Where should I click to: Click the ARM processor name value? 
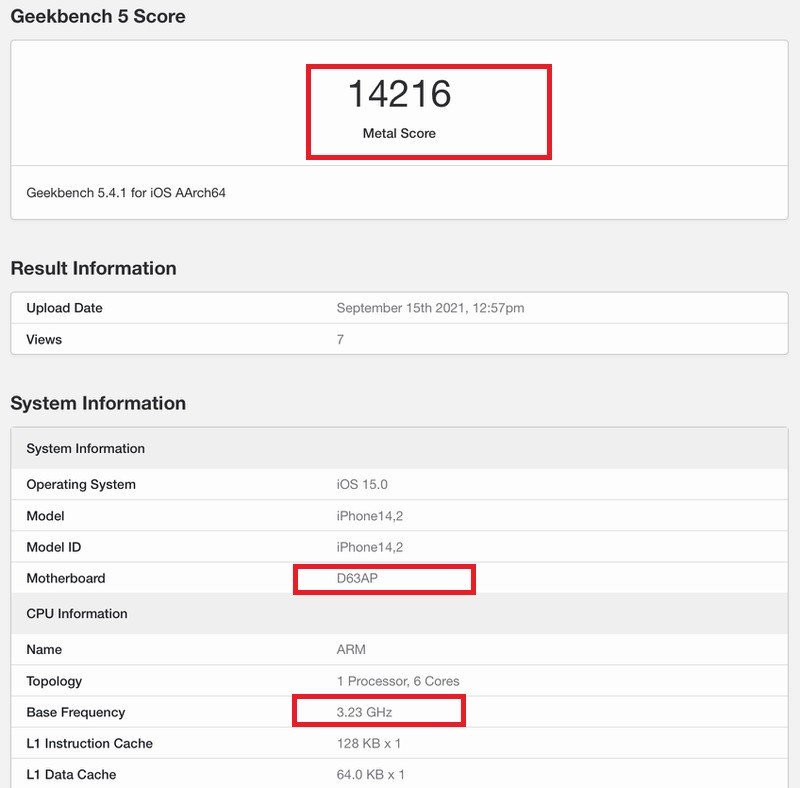click(x=351, y=649)
